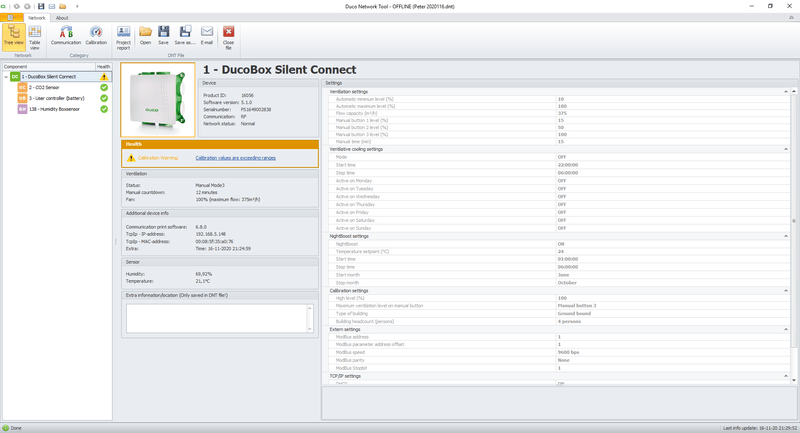The height and width of the screenshot is (433, 800).
Task: Click the Flow capacity value 375
Action: (x=562, y=113)
